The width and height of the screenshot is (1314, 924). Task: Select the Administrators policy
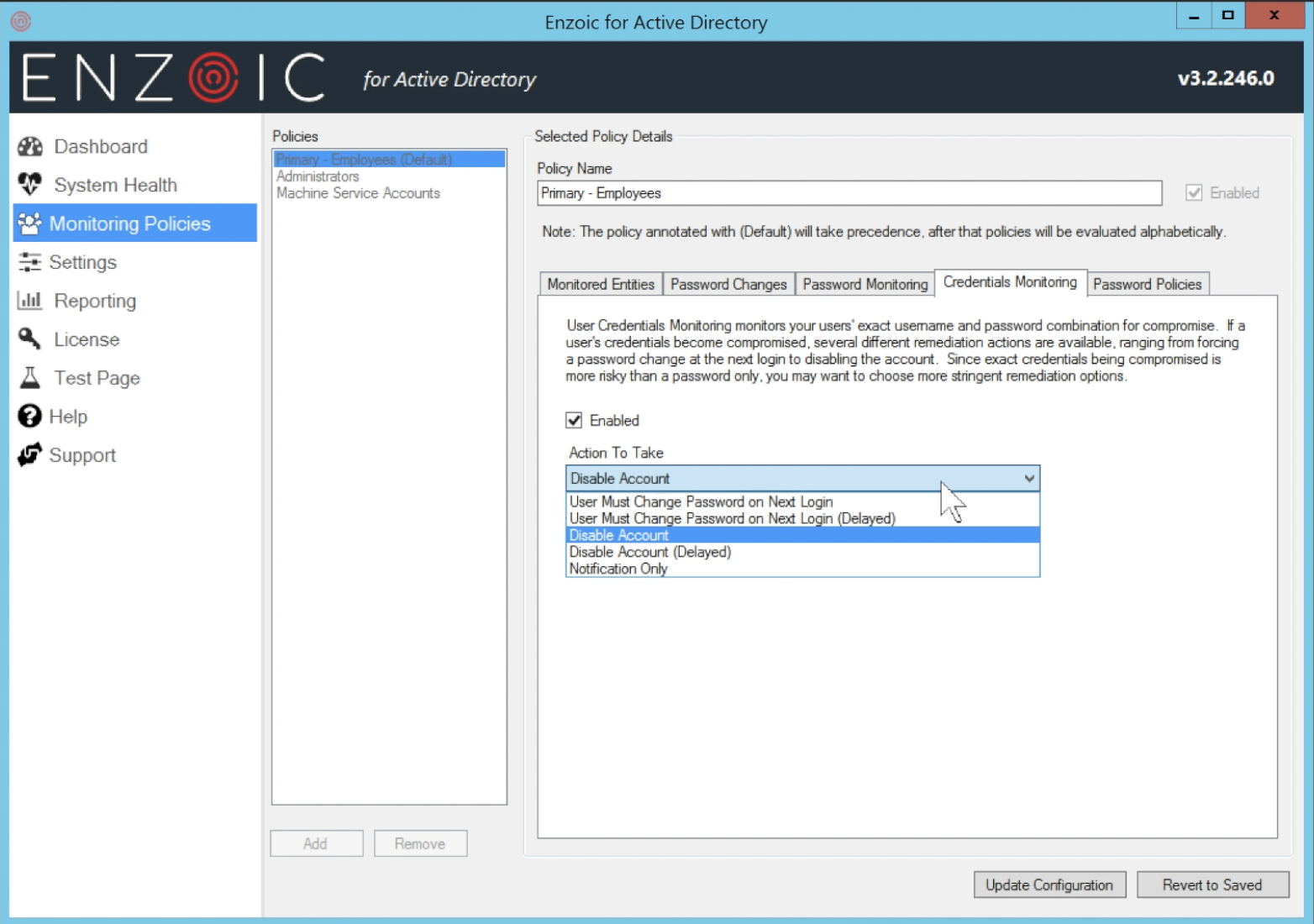point(318,176)
